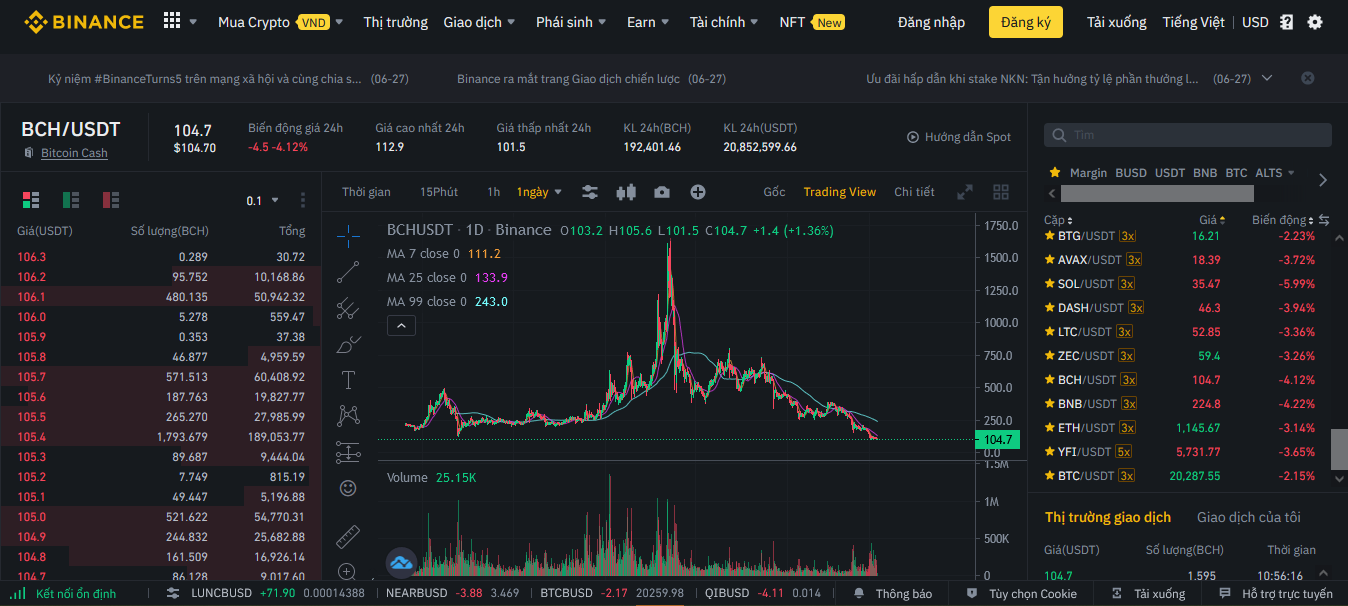Switch to Trading View chart tab
The image size is (1348, 606).
coord(840,192)
